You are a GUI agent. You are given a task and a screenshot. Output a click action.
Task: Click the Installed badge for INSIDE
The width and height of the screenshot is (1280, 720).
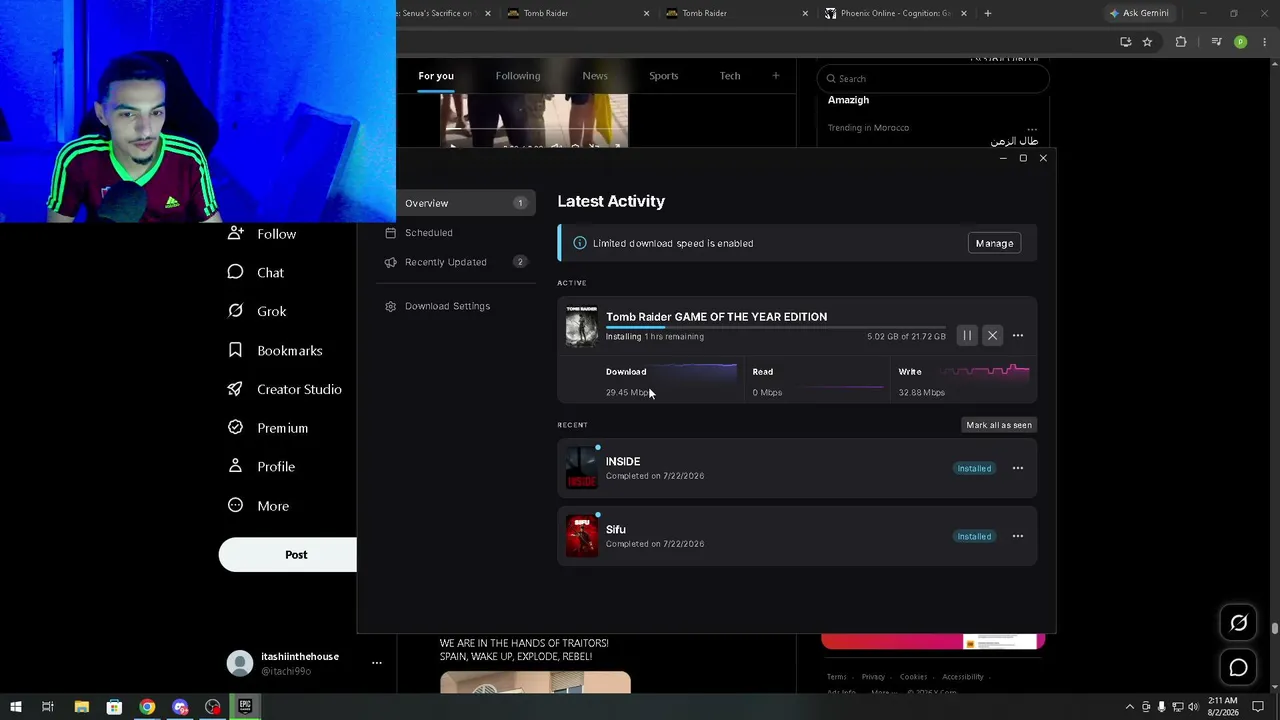tap(974, 468)
